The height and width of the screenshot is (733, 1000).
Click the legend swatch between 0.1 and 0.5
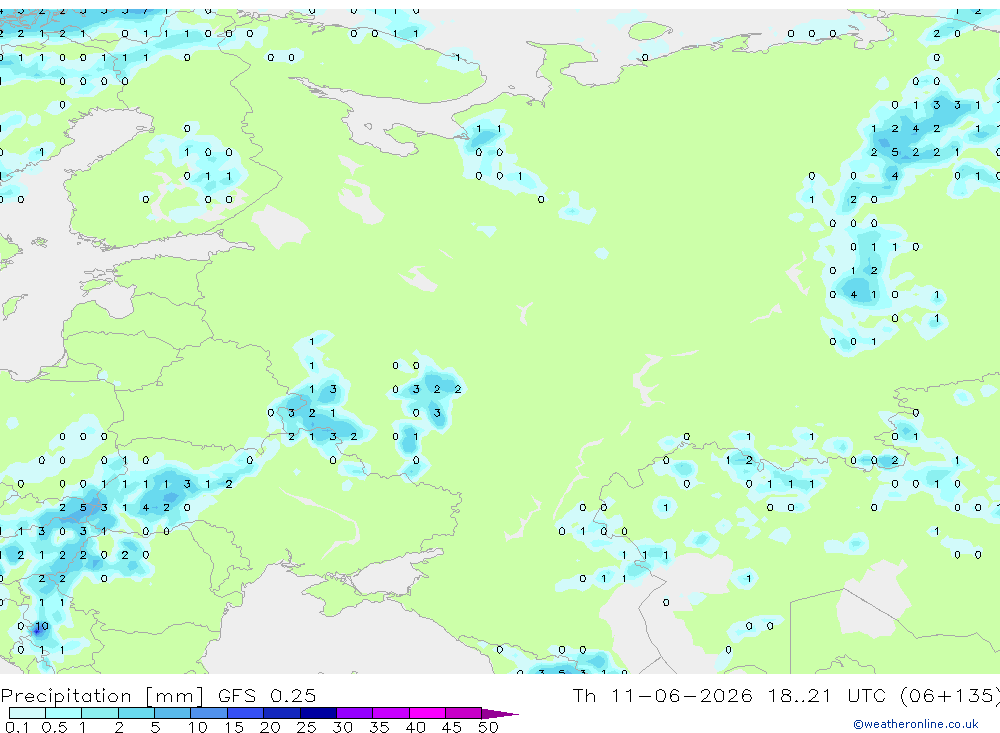coord(27,713)
